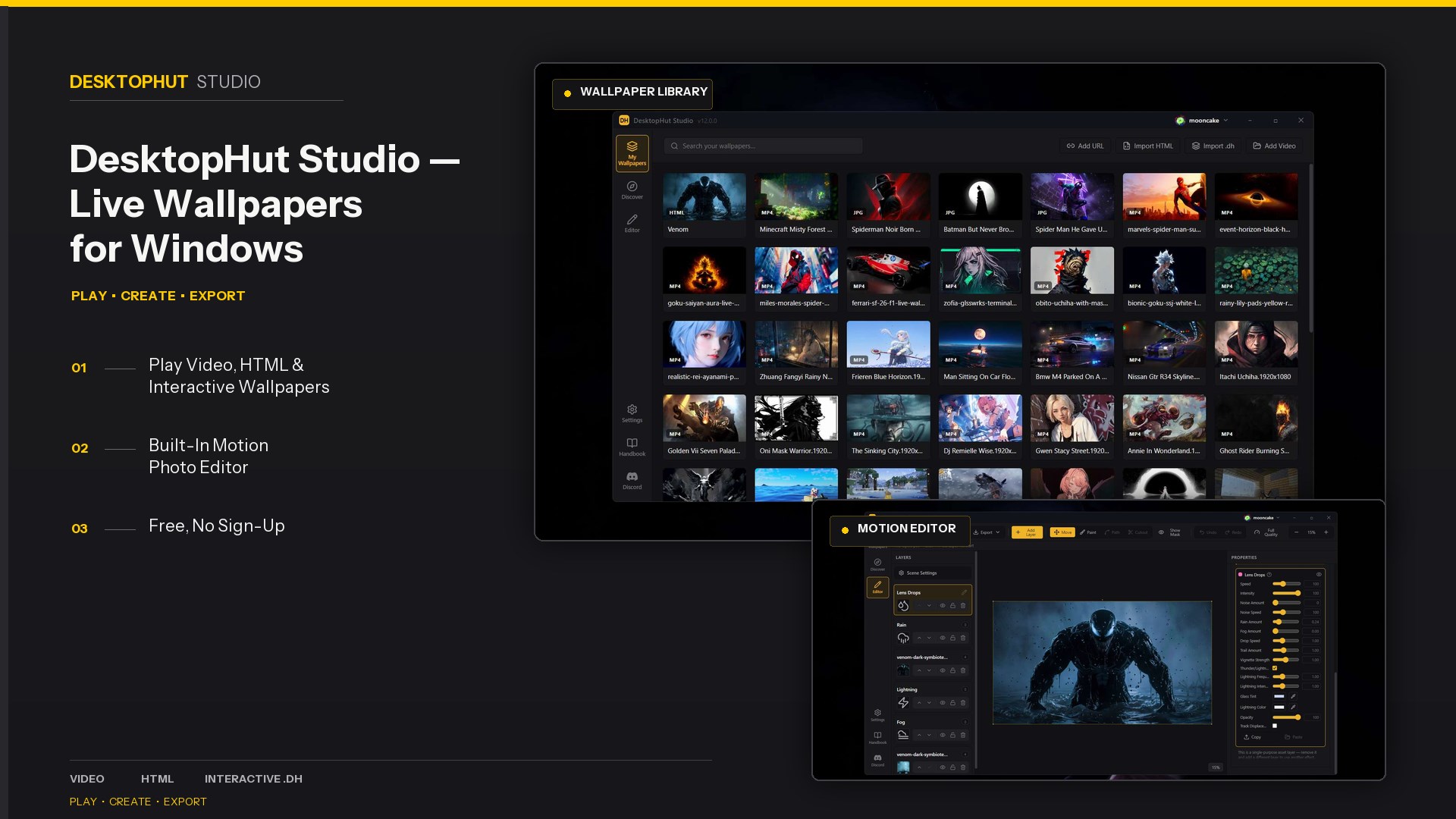
Task: Click the Import .dh button
Action: pos(1213,146)
